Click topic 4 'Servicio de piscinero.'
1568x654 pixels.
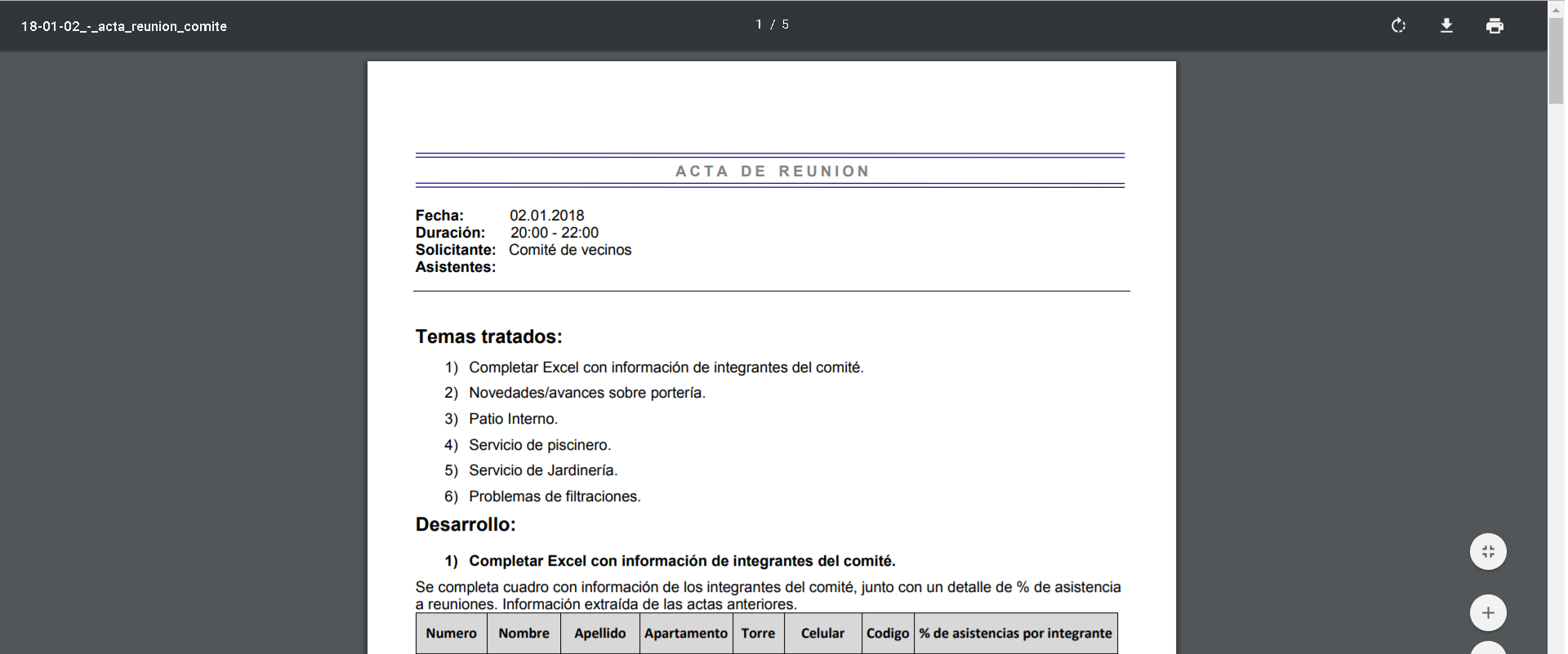coord(540,445)
